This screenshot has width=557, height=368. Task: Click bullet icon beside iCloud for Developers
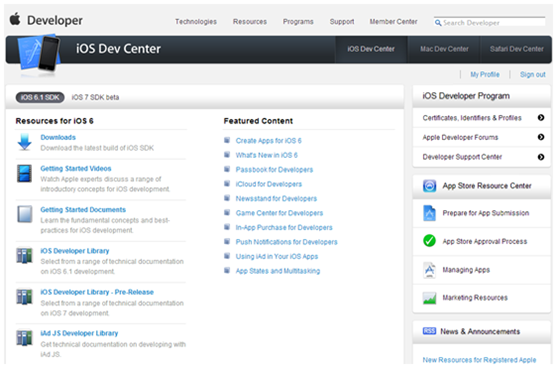(227, 184)
